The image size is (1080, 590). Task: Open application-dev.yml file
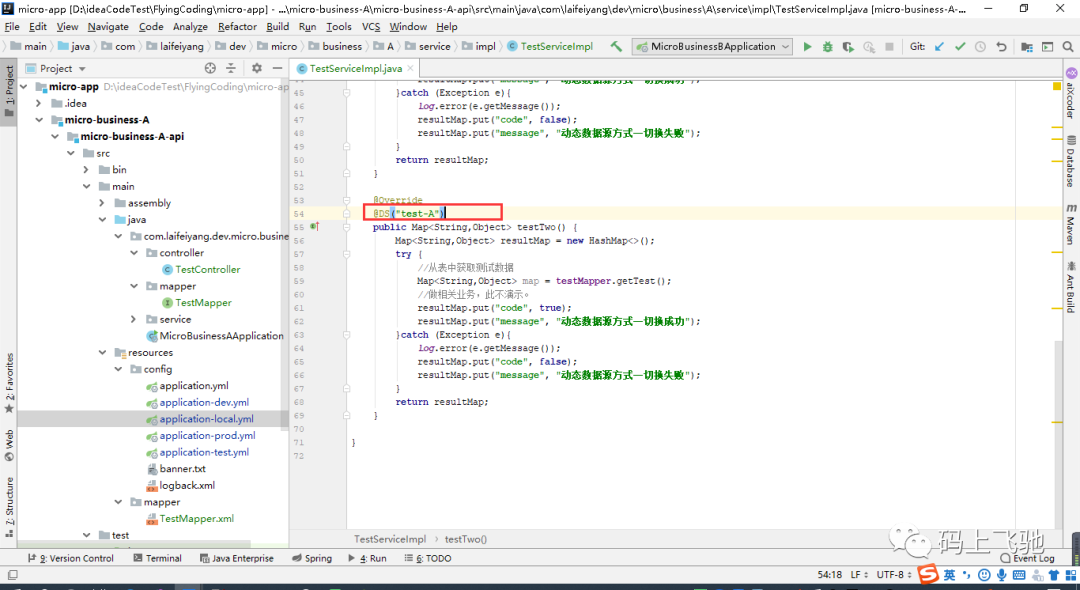pyautogui.click(x=204, y=402)
